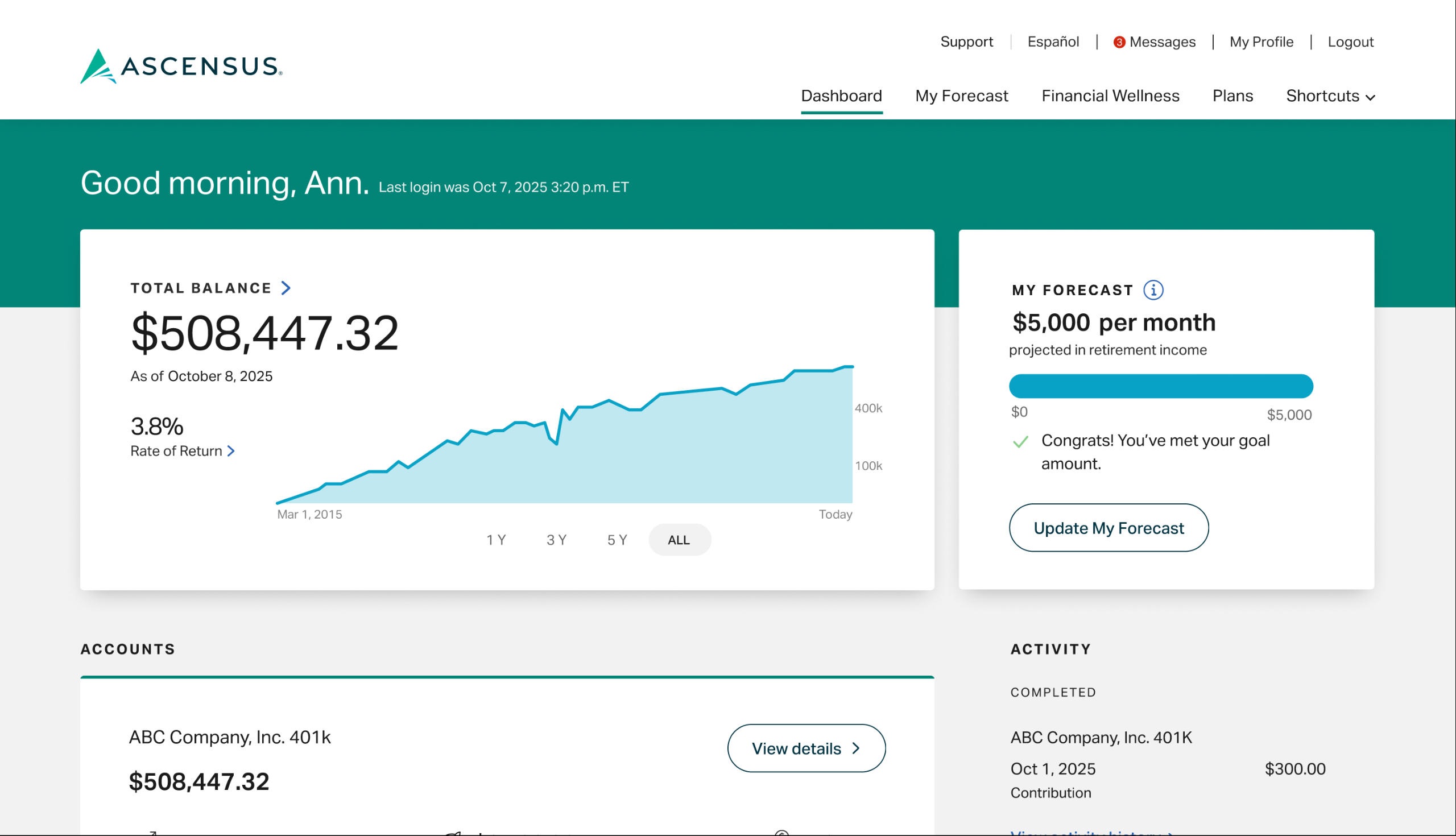Open the My Forecast info icon
Viewport: 1456px width, 836px height.
1153,290
